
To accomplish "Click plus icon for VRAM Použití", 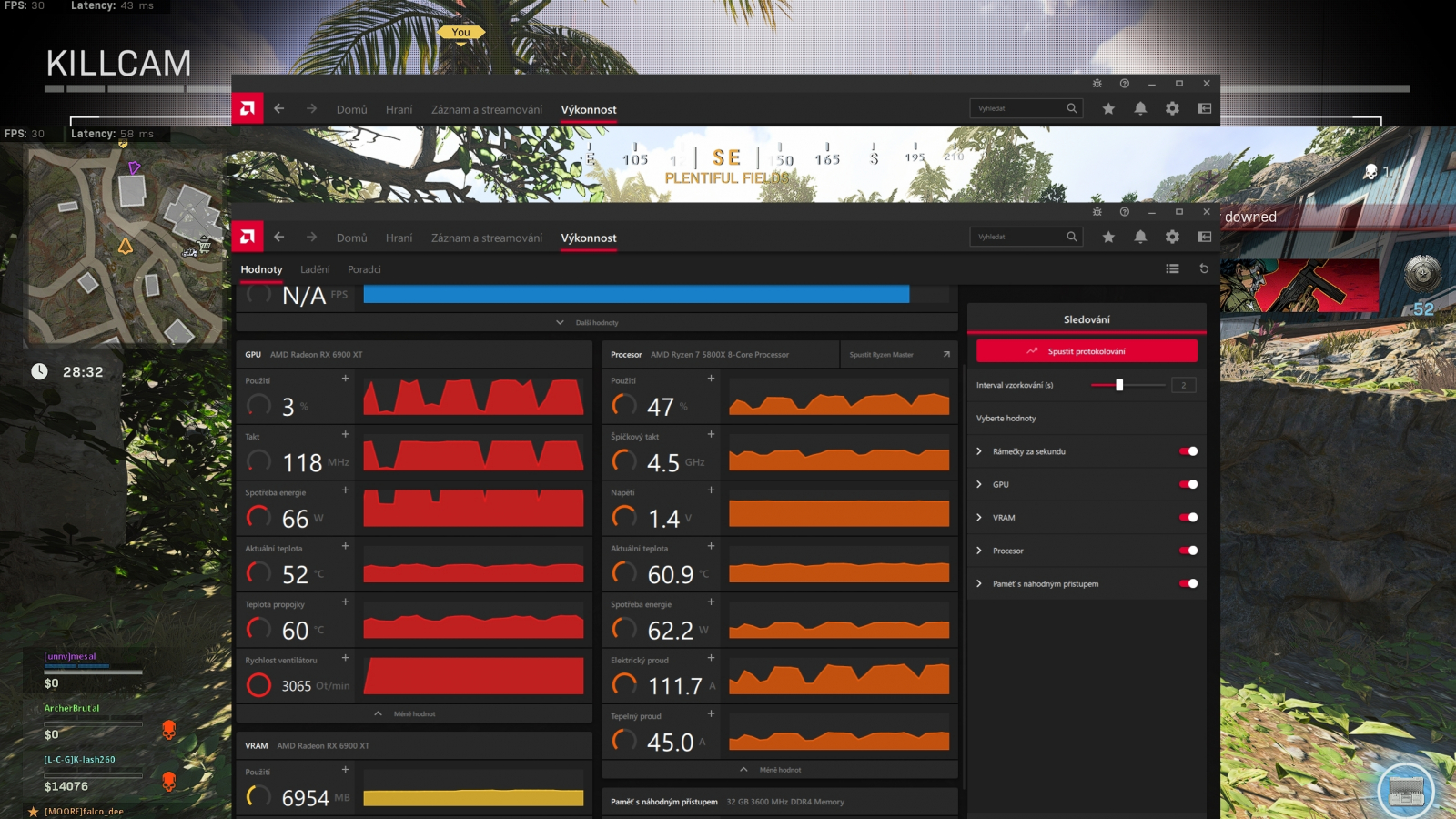I will [345, 769].
